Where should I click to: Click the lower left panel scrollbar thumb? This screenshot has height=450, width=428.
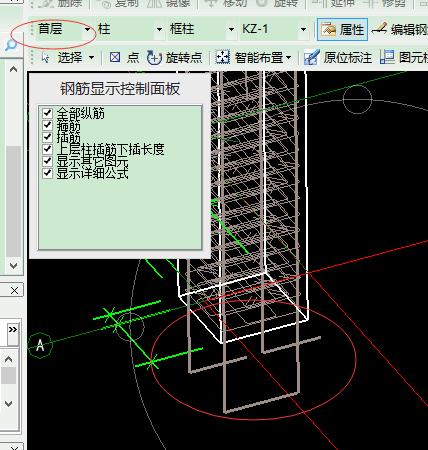point(9,375)
